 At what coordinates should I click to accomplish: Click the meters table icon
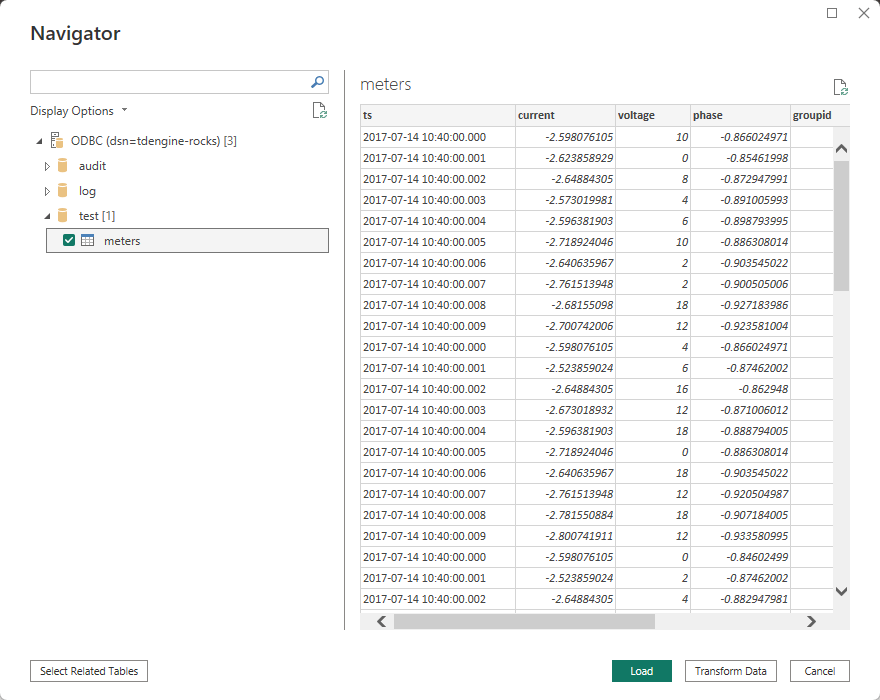click(x=87, y=241)
